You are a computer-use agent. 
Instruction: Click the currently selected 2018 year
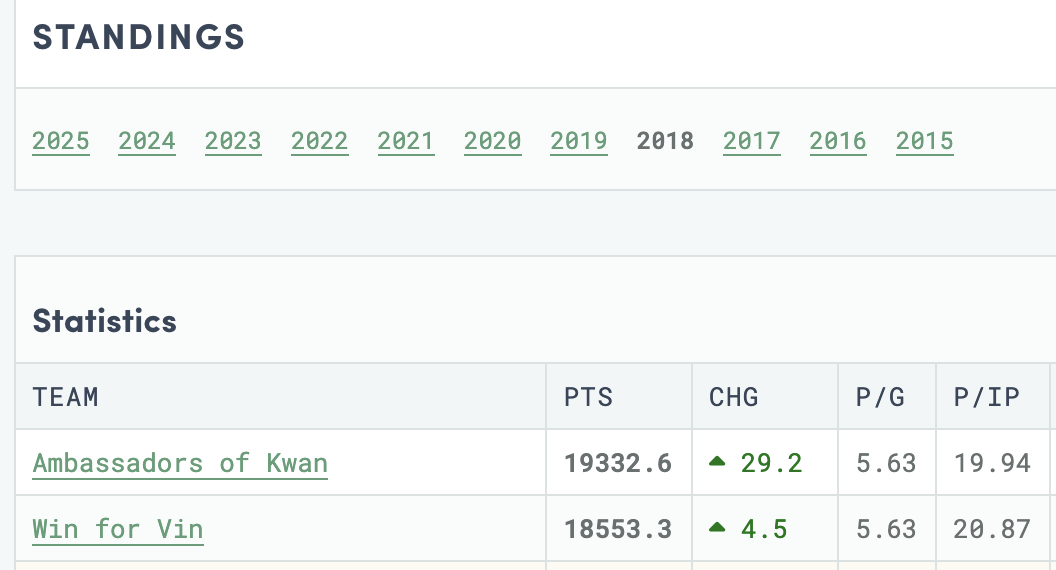coord(665,141)
